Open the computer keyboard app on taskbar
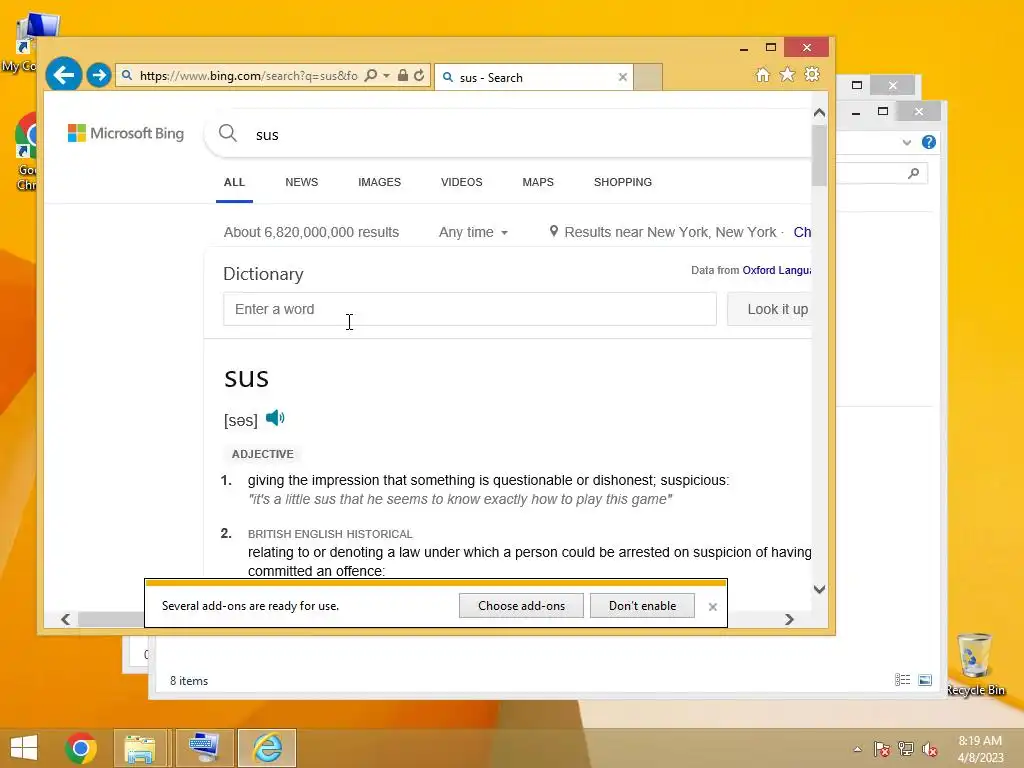The height and width of the screenshot is (768, 1024). point(204,748)
